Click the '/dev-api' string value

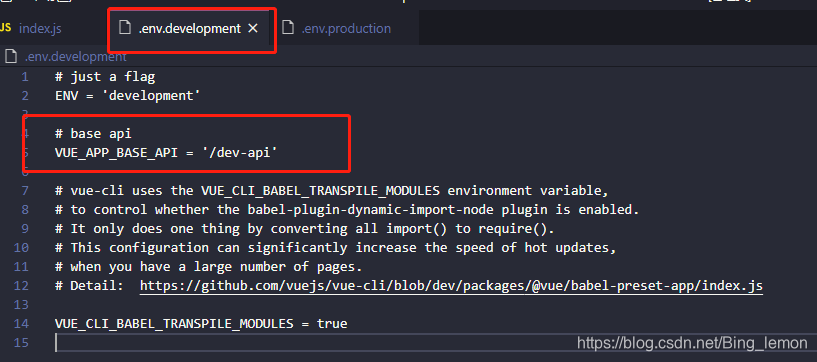(240, 153)
